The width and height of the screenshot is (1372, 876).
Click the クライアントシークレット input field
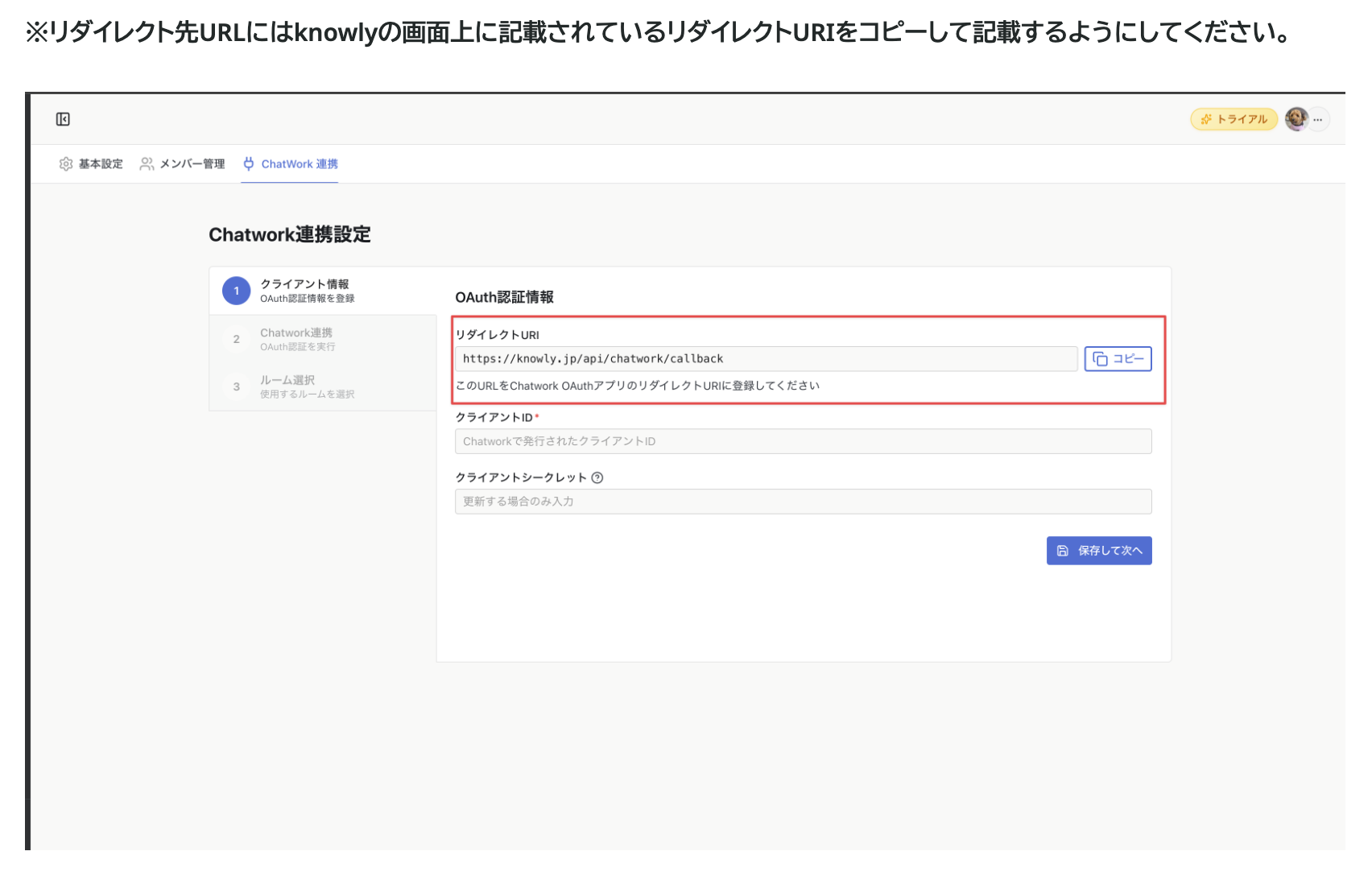coord(803,501)
